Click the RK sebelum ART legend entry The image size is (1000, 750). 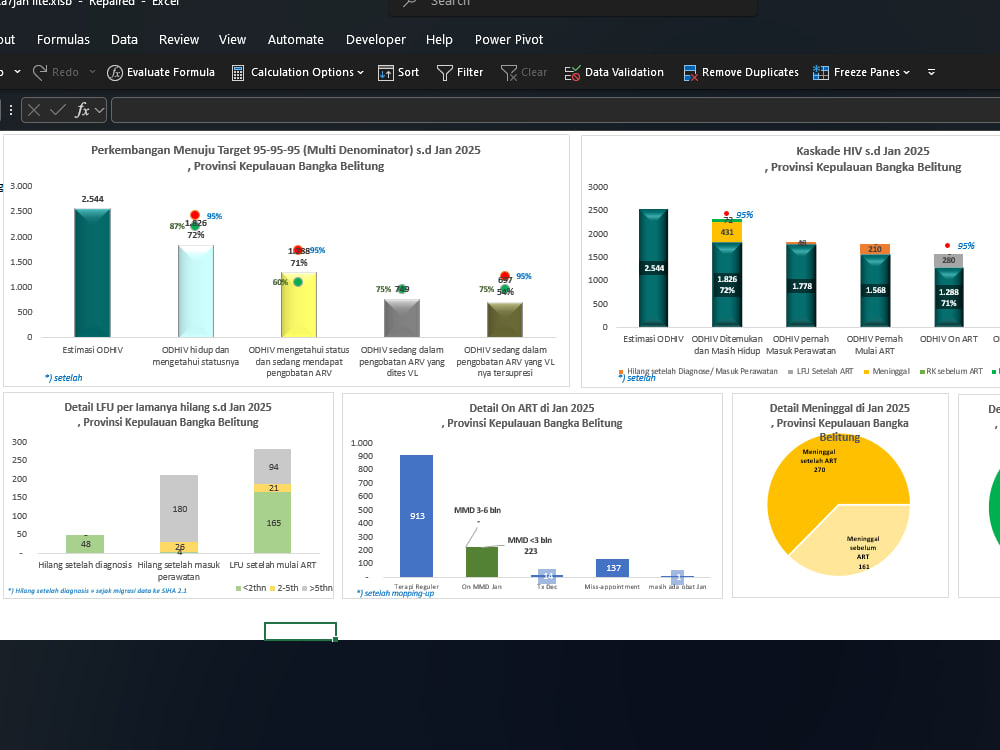[951, 371]
